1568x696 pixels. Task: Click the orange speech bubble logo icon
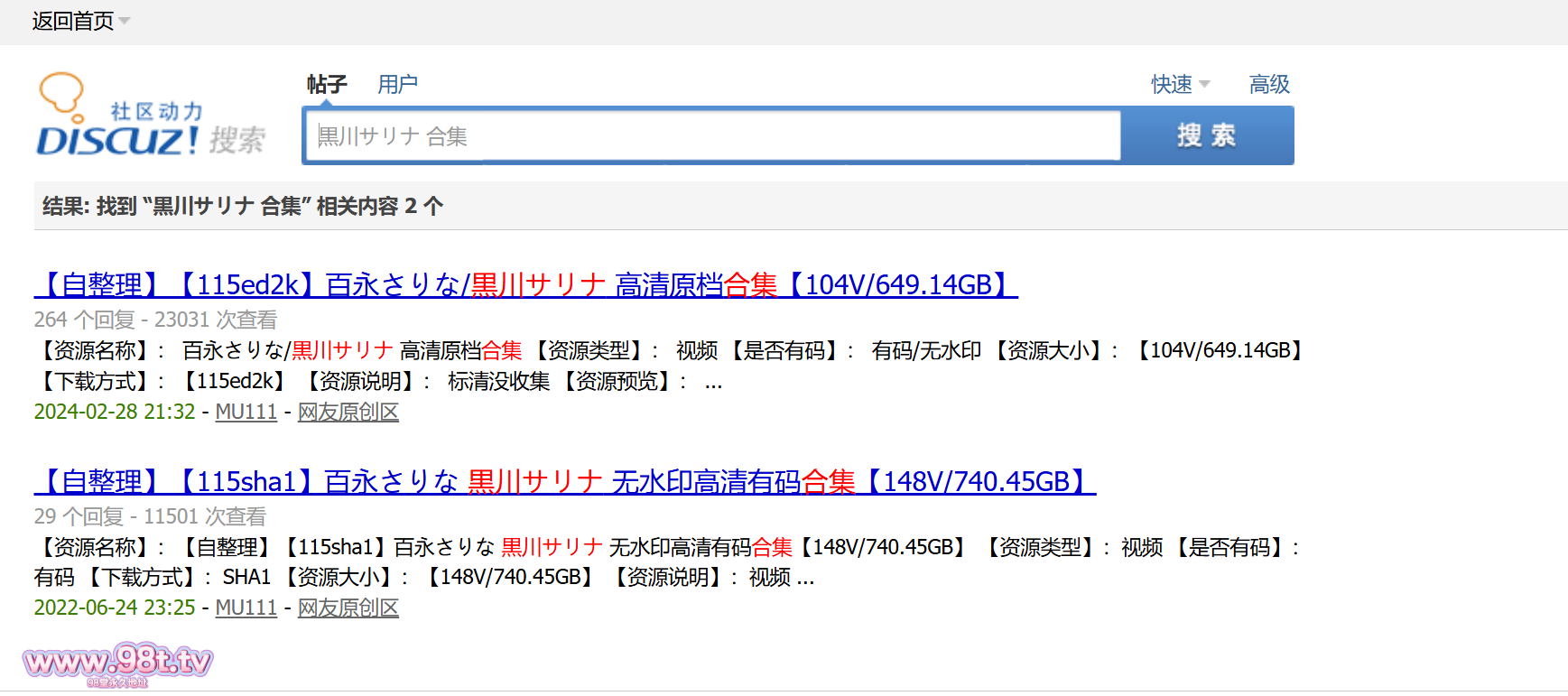pos(61,93)
